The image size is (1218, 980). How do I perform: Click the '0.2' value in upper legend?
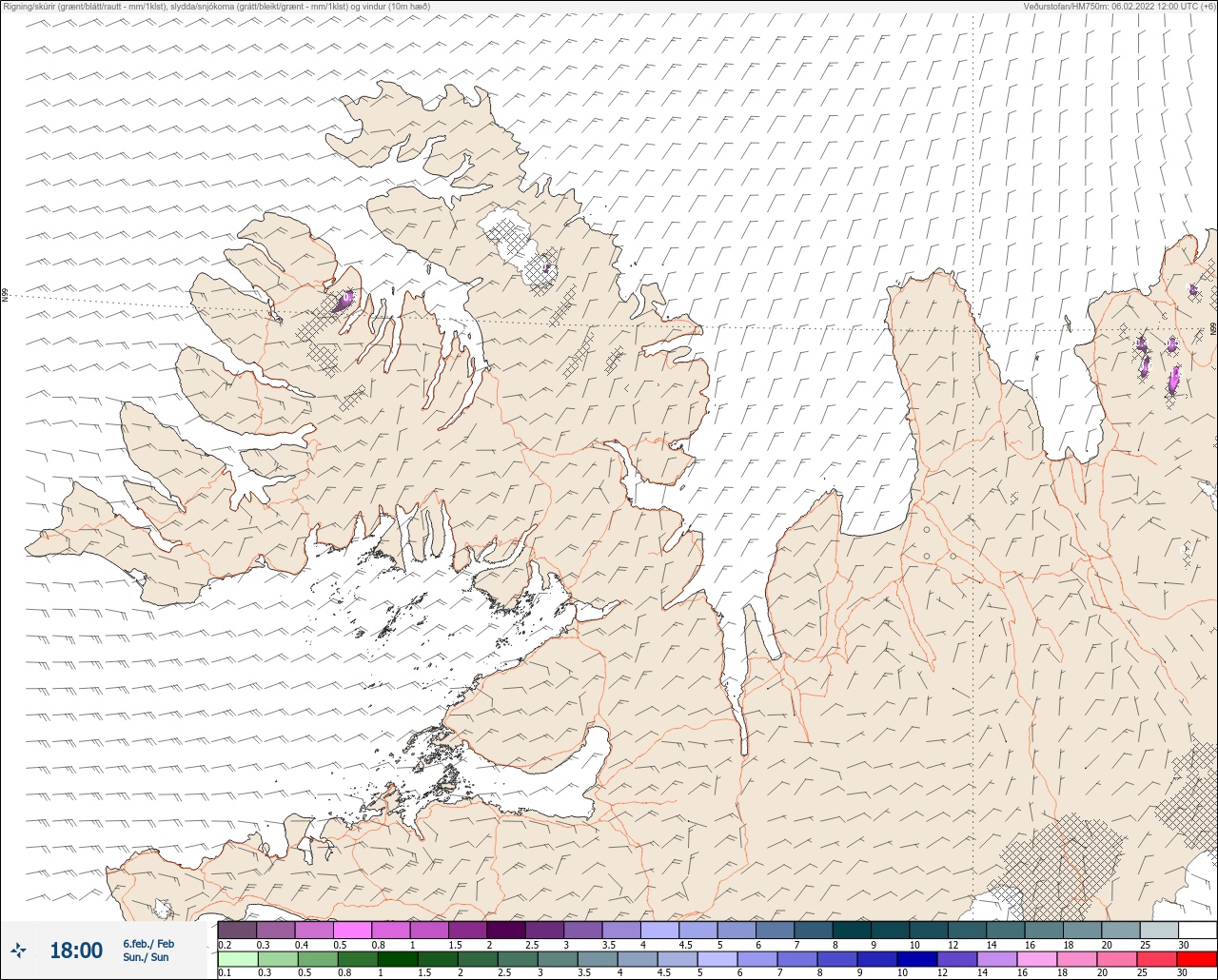225,945
